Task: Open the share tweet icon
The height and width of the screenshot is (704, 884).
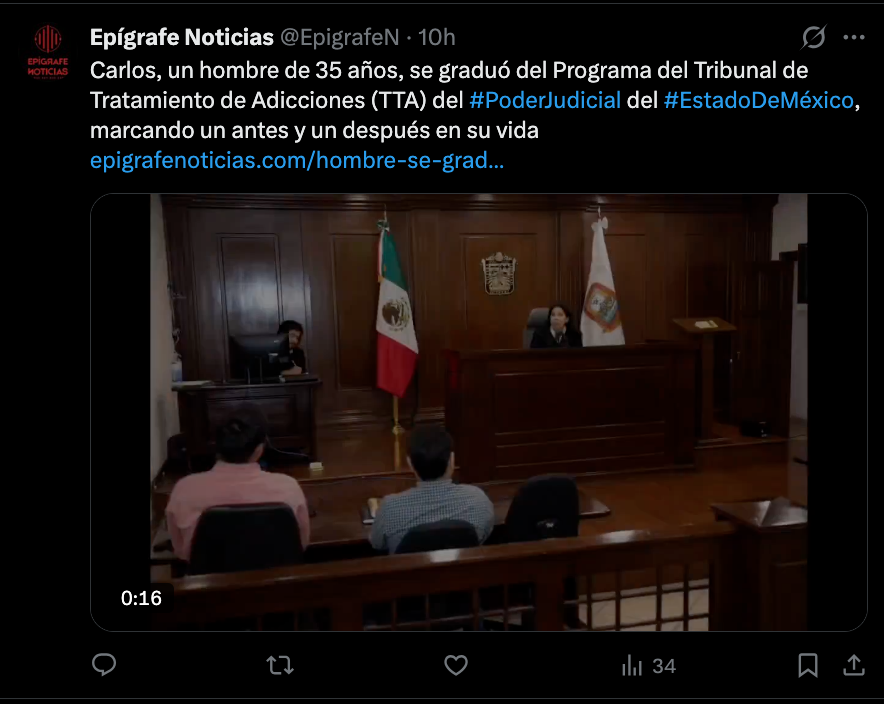Action: (x=854, y=665)
